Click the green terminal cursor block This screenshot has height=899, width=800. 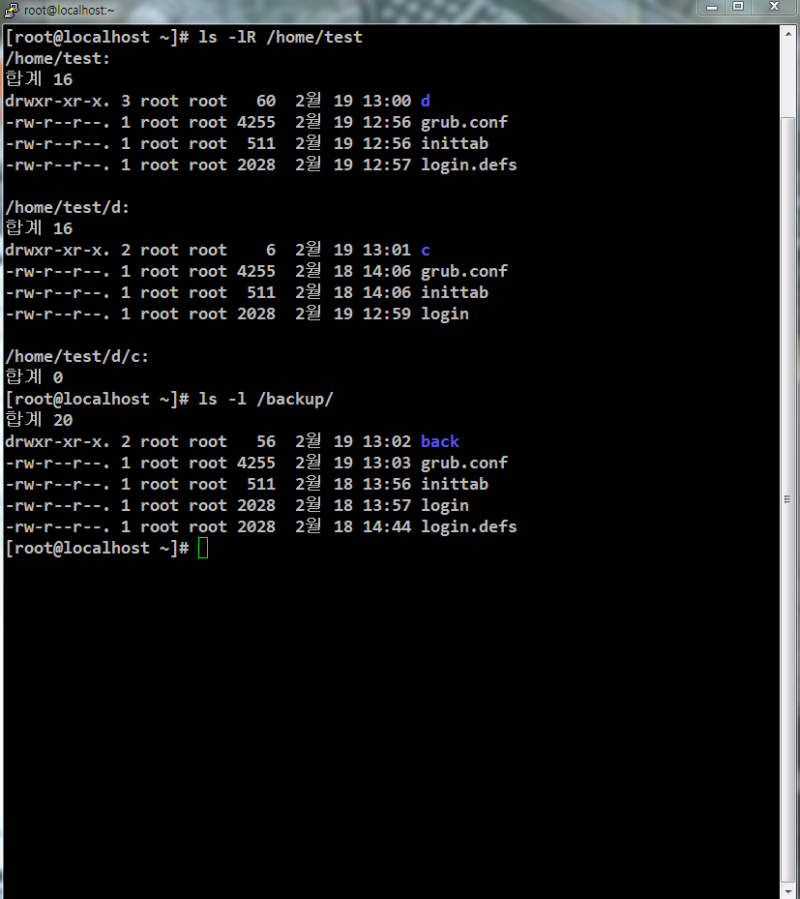pos(203,548)
